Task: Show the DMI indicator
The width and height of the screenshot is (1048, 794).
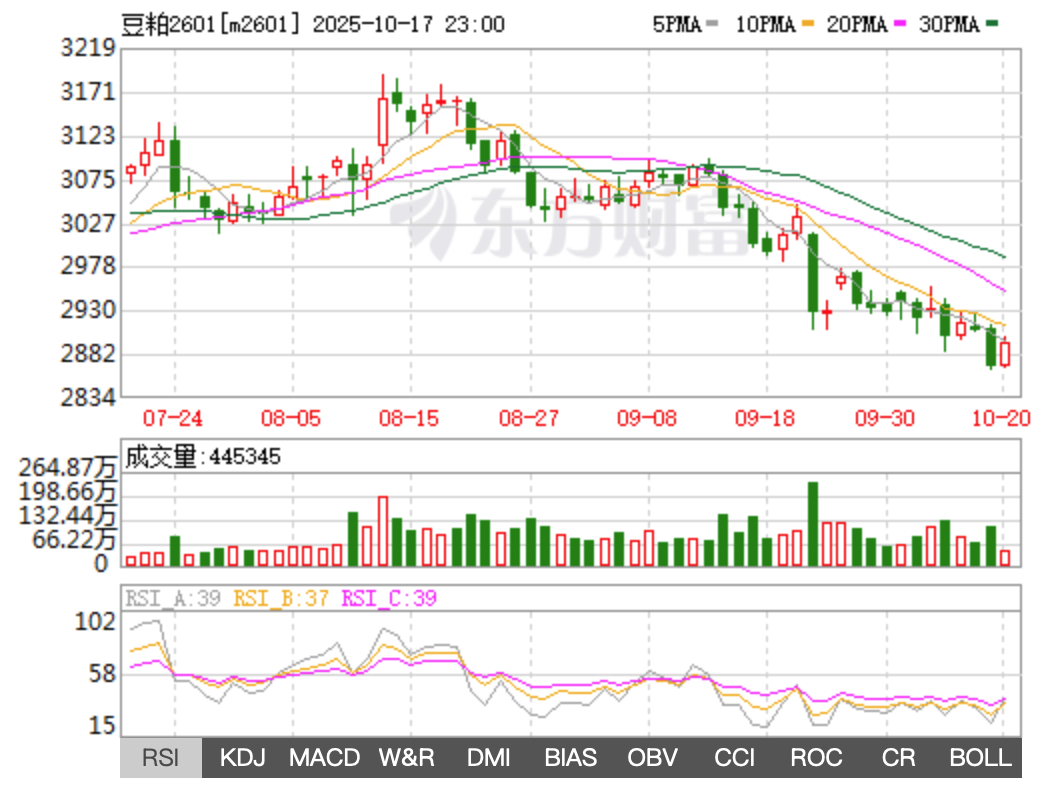Action: coord(489,758)
